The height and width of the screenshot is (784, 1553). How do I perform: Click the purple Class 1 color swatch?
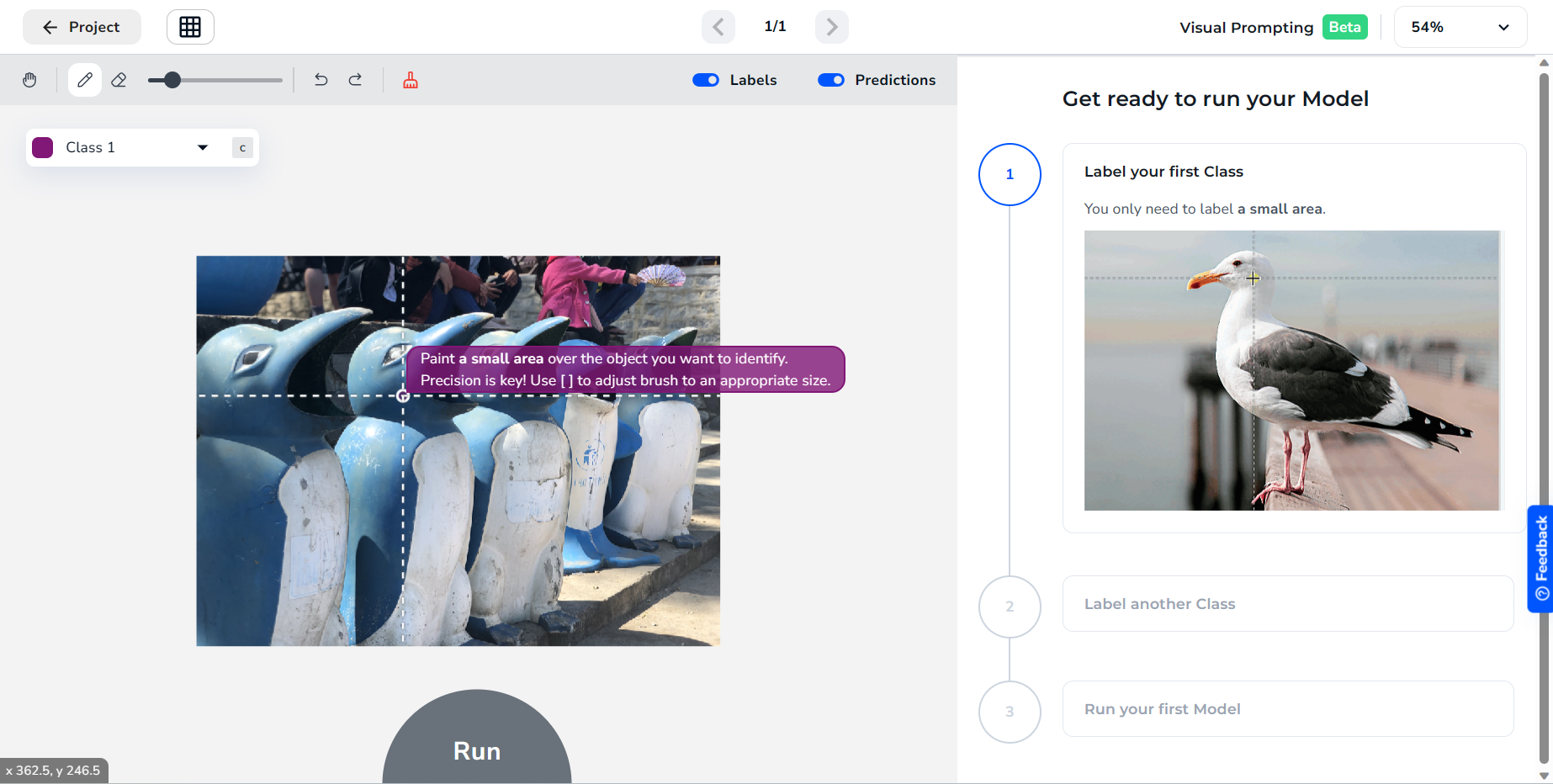point(43,147)
